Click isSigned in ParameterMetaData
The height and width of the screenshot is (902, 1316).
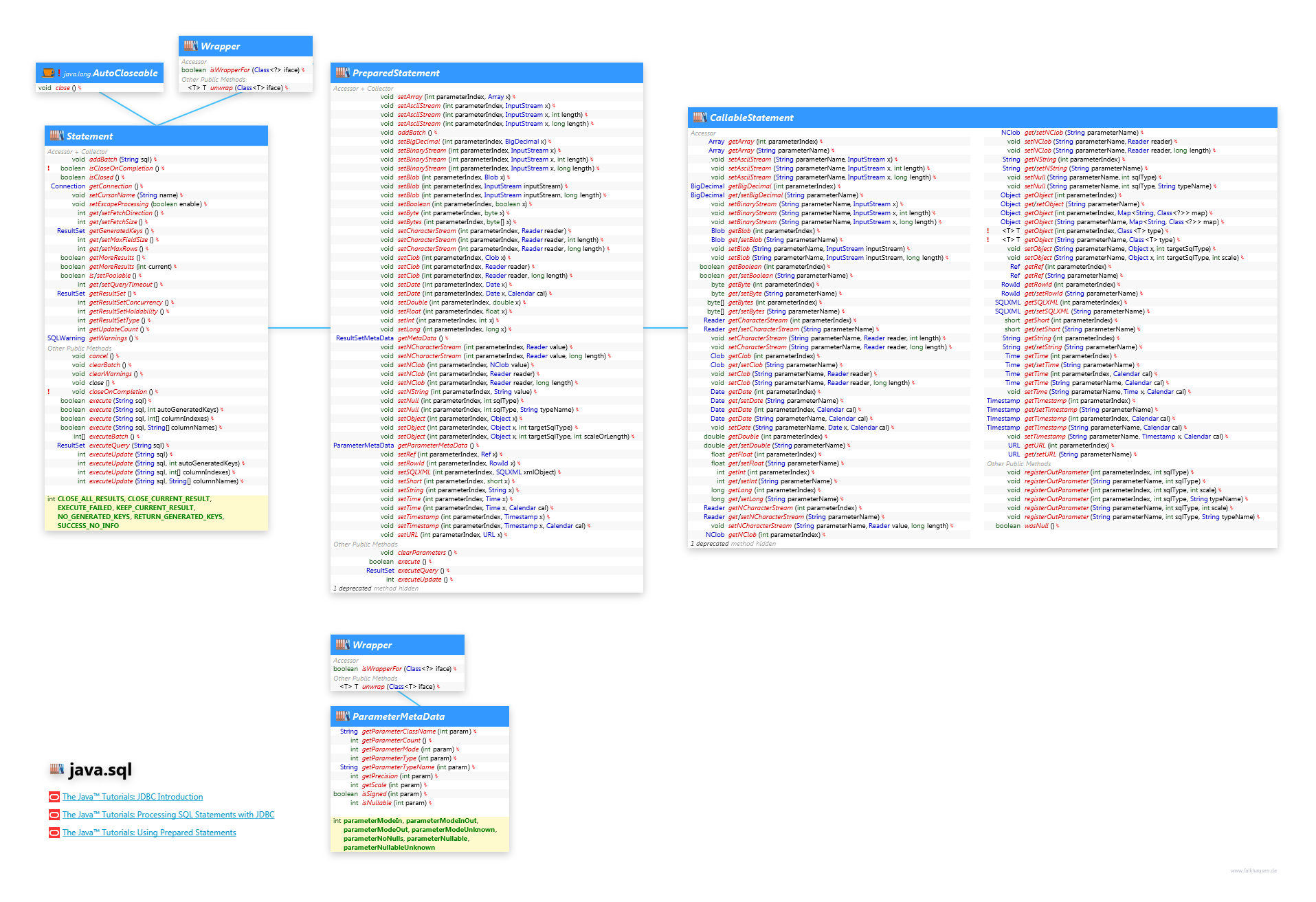pyautogui.click(x=374, y=794)
